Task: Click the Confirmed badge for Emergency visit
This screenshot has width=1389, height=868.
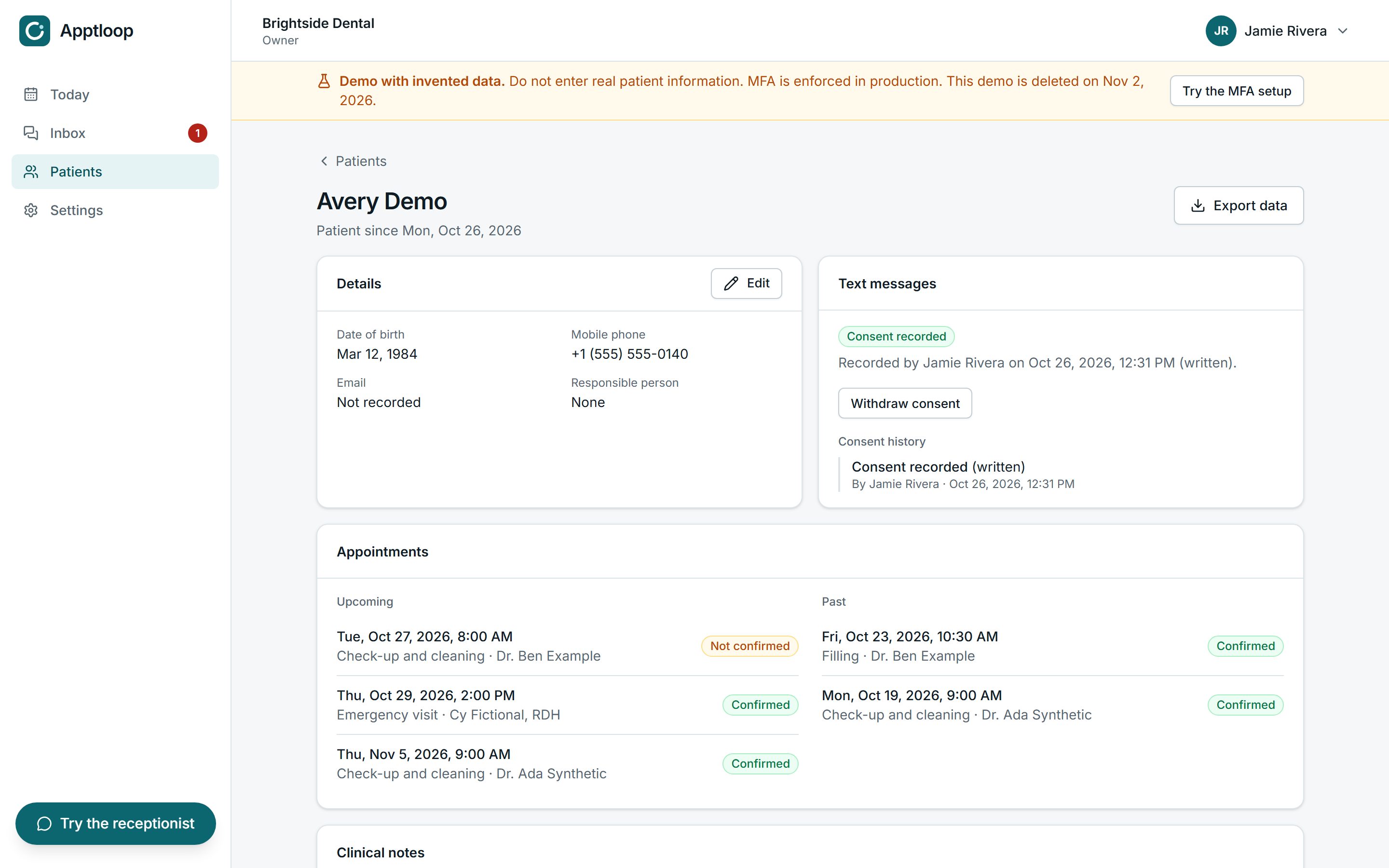Action: pos(760,705)
